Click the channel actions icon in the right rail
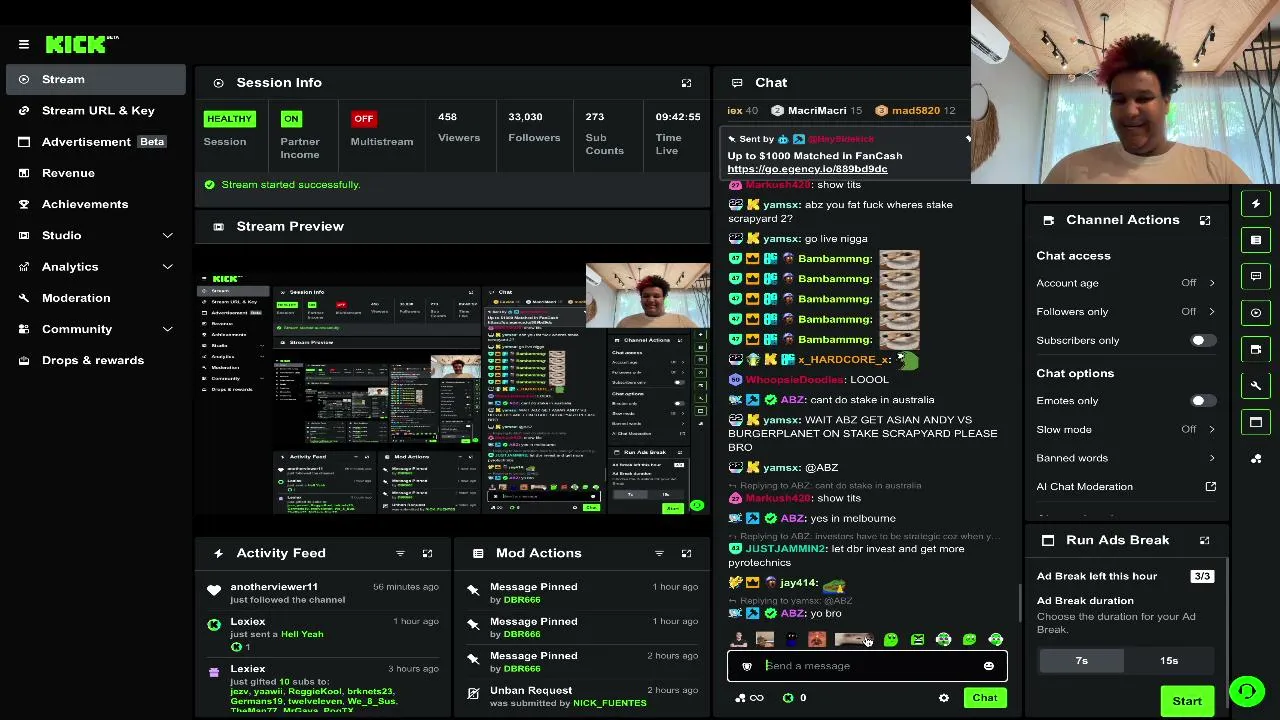Screen dimensions: 1280x720 coord(1256,349)
